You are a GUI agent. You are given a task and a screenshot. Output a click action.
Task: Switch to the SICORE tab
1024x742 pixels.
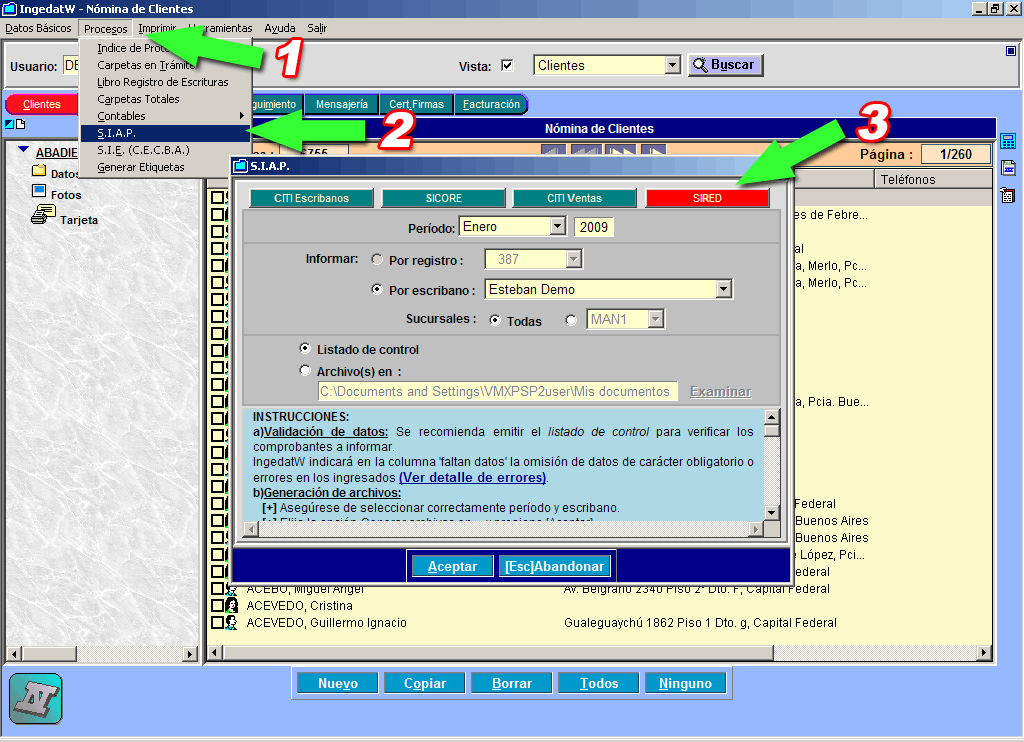(443, 198)
